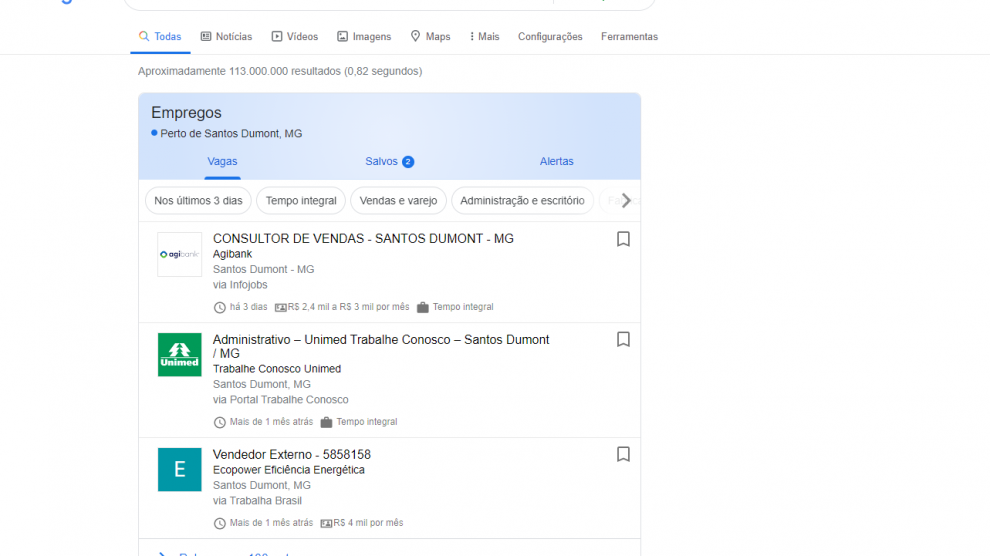Open the Salvos saved jobs tab
This screenshot has width=990, height=556.
tap(390, 162)
